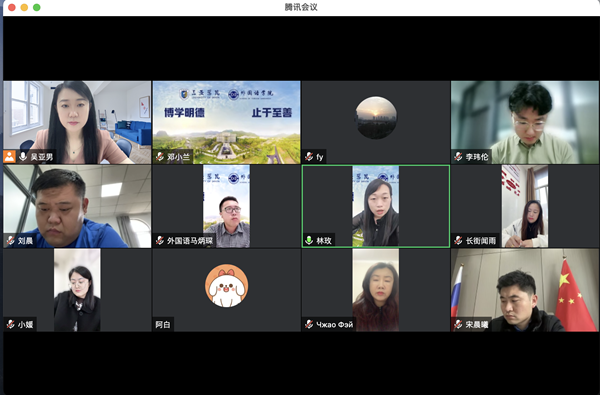Click the green fullscreen window button
Viewport: 600px width, 395px height.
coord(37,7)
